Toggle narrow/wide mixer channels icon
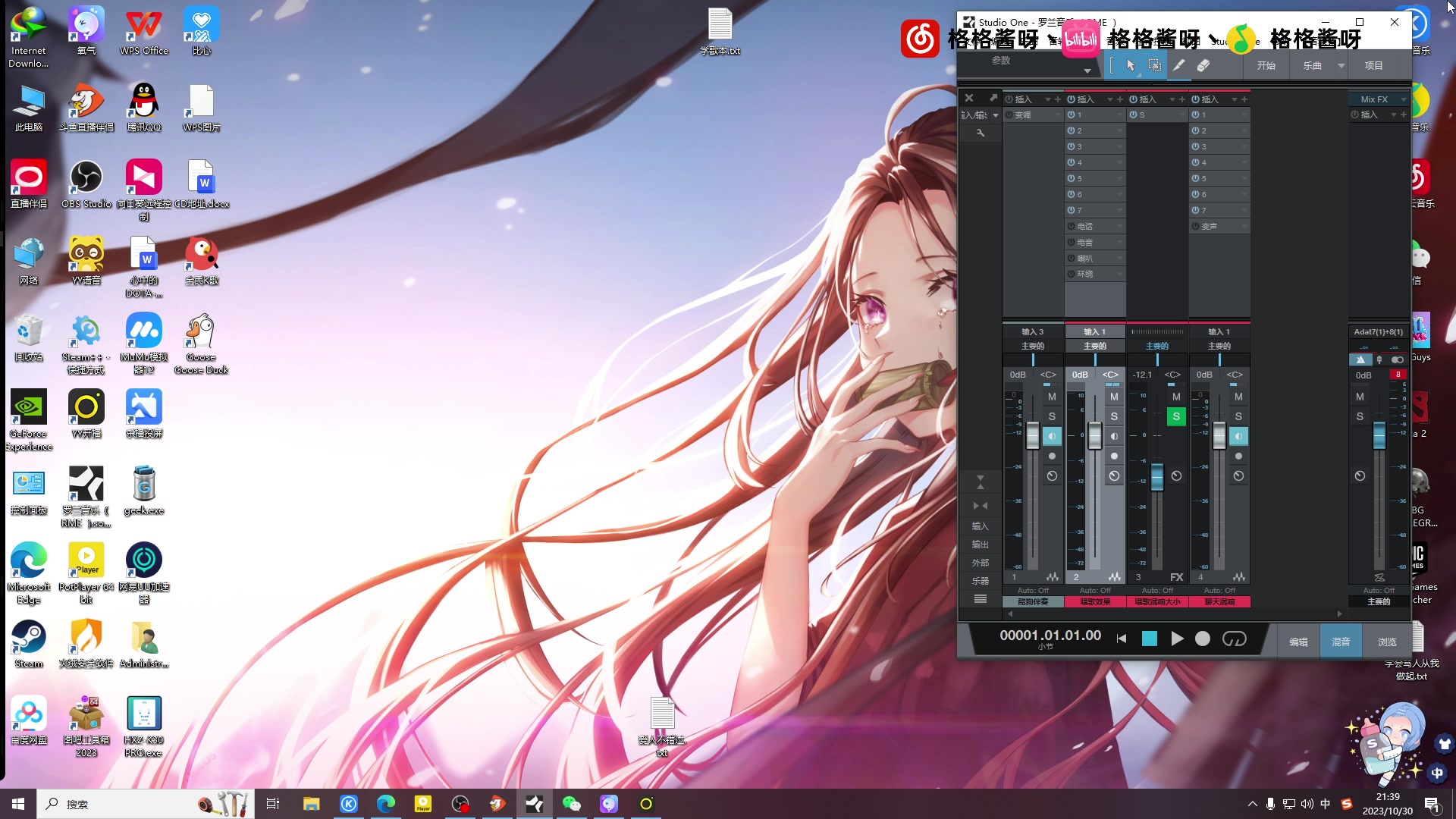This screenshot has height=819, width=1456. pyautogui.click(x=980, y=506)
